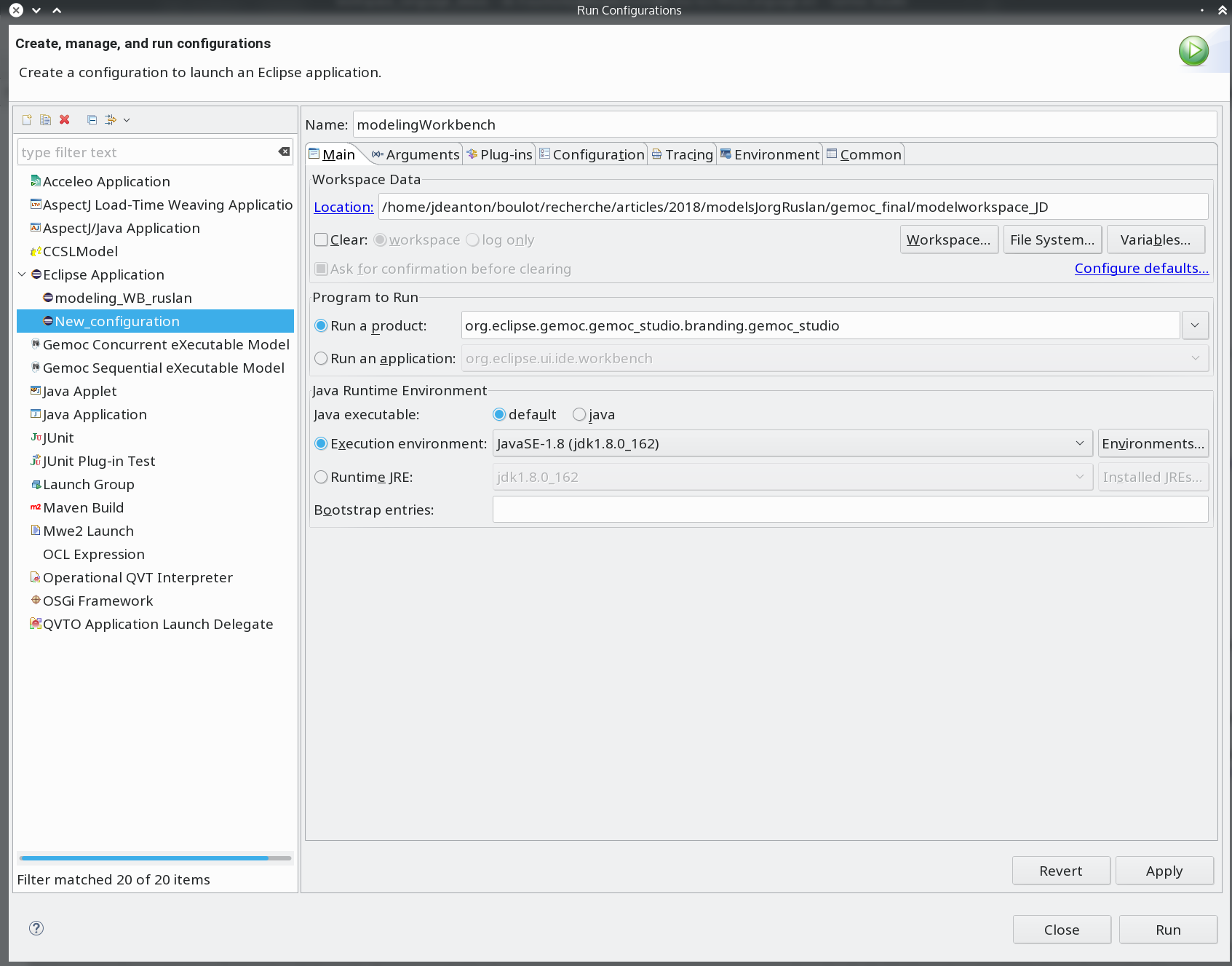Click the New launch configuration icon
Image resolution: width=1232 pixels, height=966 pixels.
pos(27,120)
